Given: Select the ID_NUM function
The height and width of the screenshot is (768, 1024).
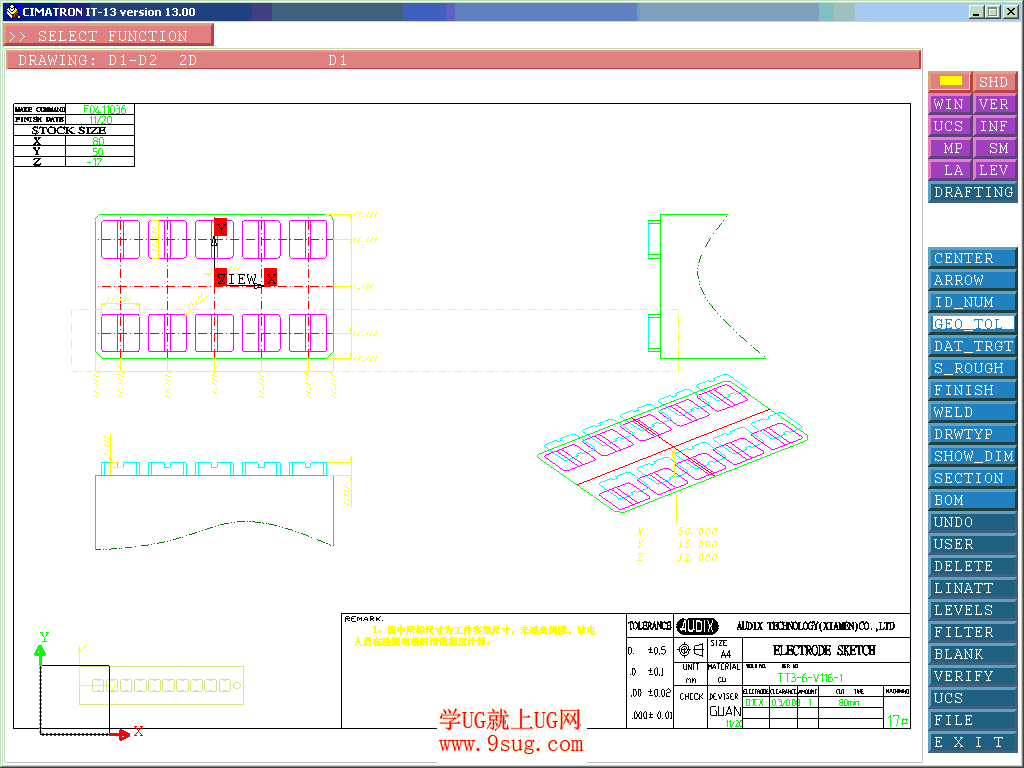Looking at the screenshot, I should click(973, 302).
